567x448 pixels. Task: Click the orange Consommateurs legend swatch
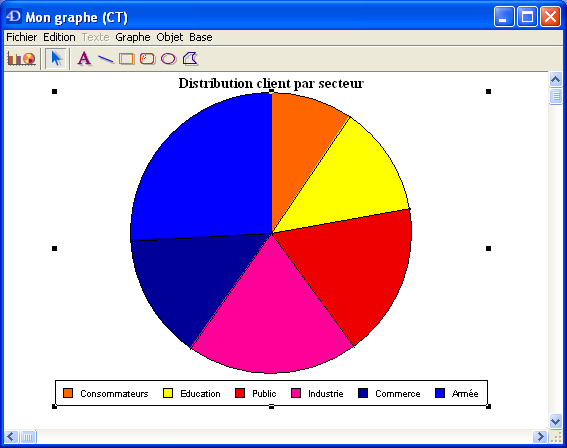(x=68, y=393)
